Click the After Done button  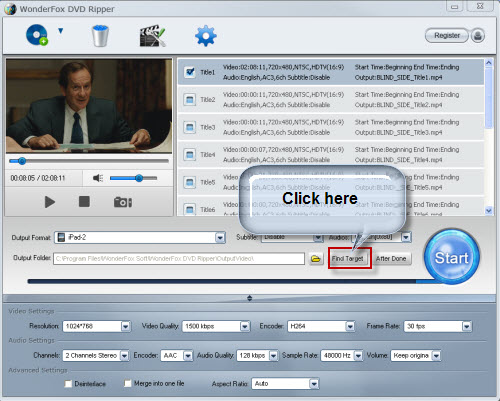(x=391, y=259)
